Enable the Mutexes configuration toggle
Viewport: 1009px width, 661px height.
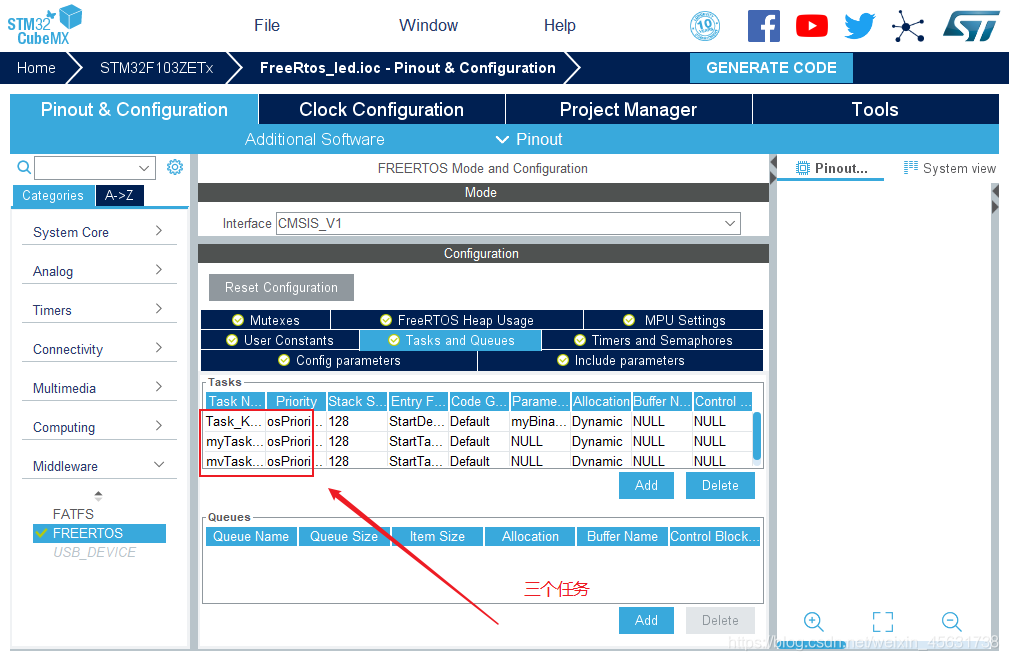click(x=263, y=319)
